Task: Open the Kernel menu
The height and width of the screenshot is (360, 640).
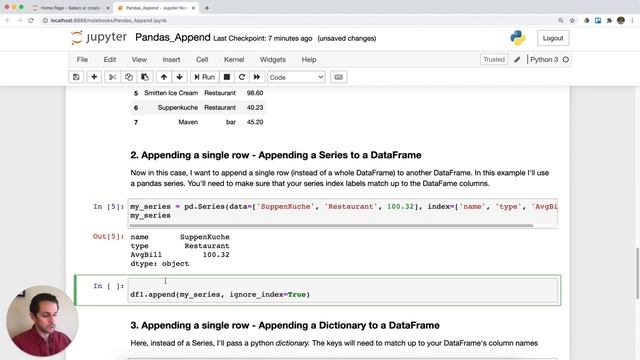Action: click(234, 60)
